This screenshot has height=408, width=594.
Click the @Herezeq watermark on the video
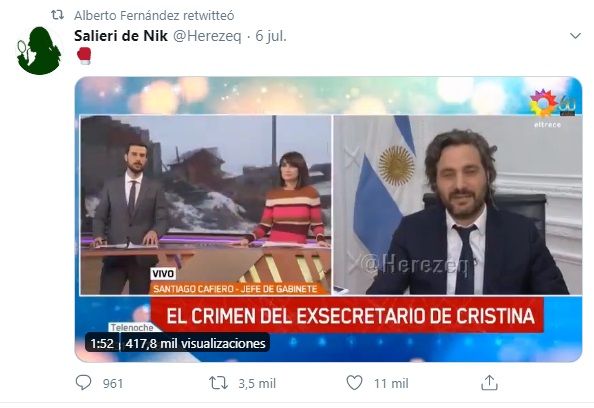pos(416,264)
